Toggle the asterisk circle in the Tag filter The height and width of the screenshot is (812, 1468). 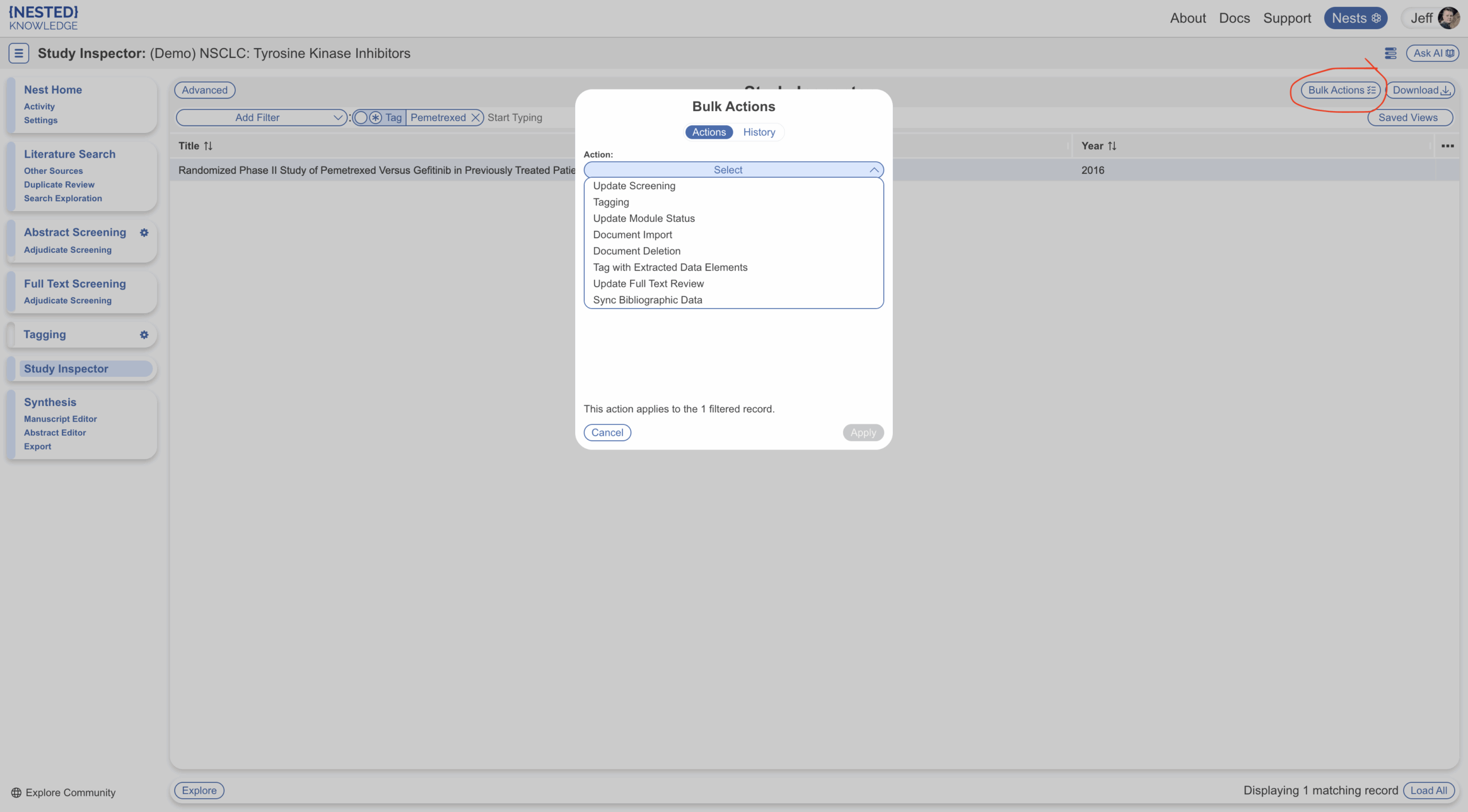click(x=376, y=118)
